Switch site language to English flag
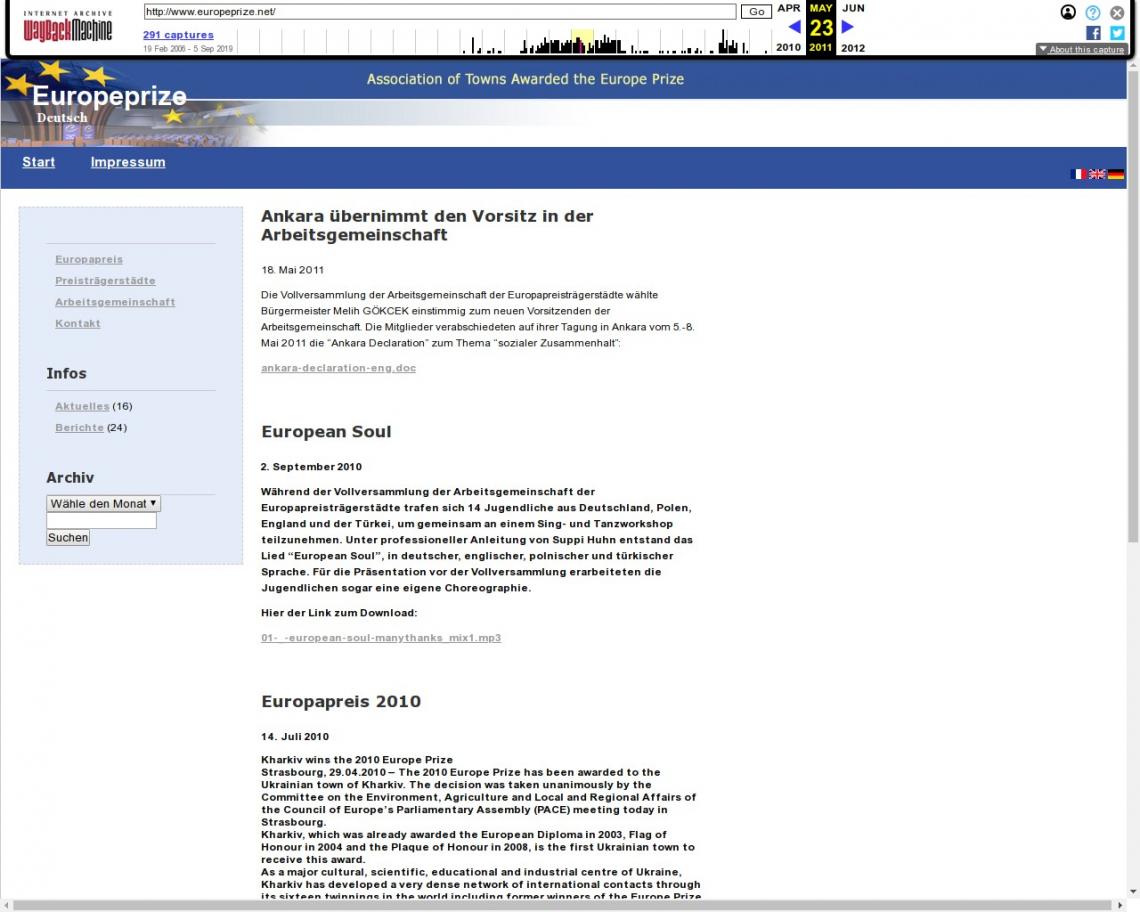The height and width of the screenshot is (912, 1140). (x=1097, y=174)
